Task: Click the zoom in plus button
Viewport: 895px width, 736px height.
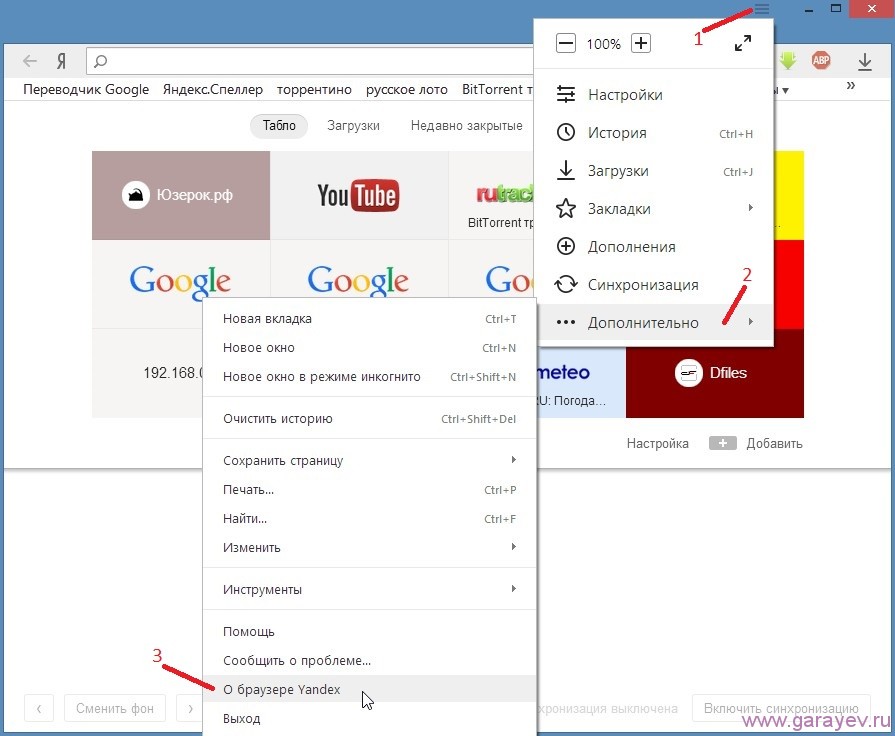Action: 641,43
